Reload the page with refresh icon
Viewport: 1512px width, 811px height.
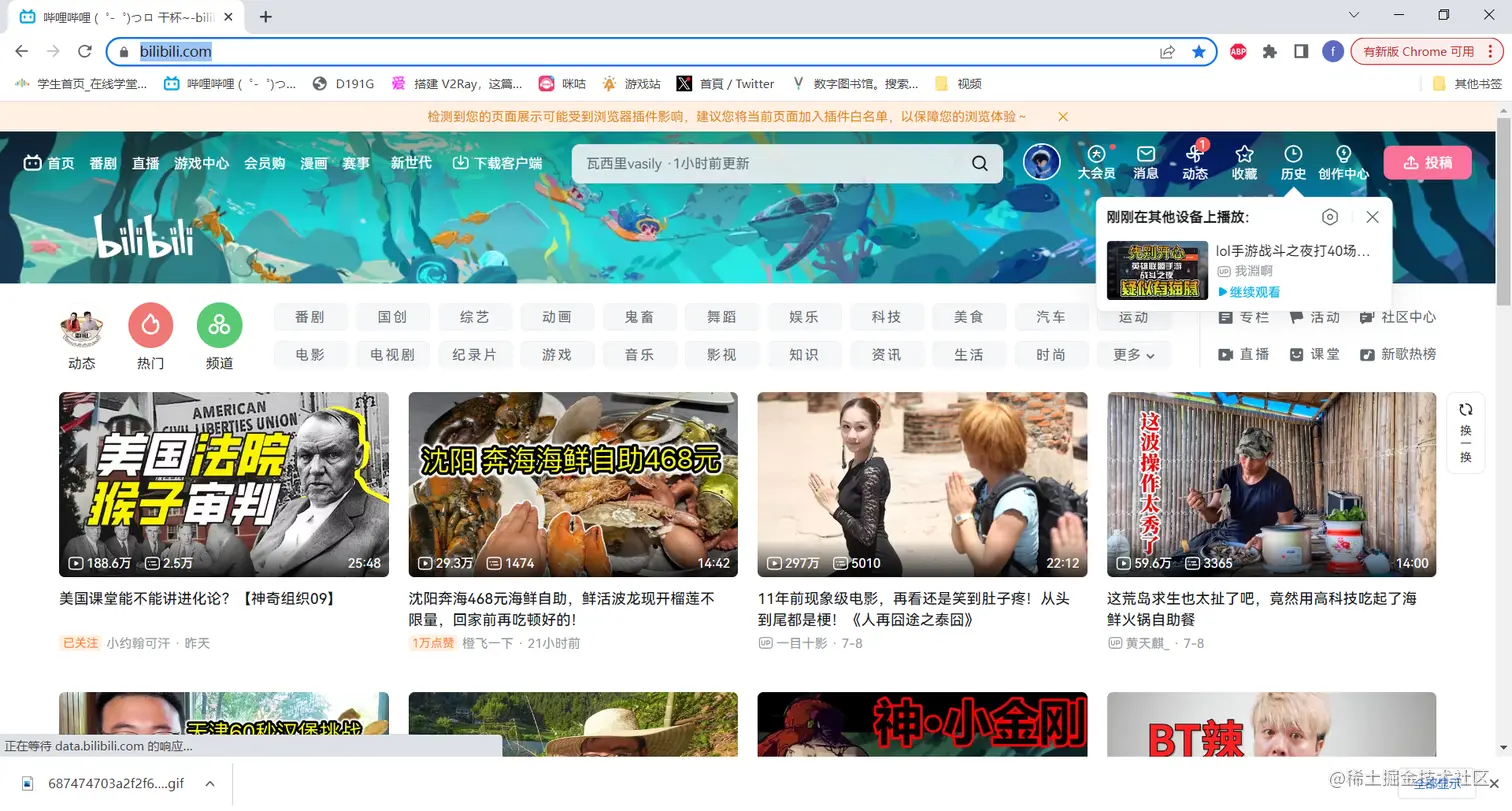pyautogui.click(x=85, y=52)
